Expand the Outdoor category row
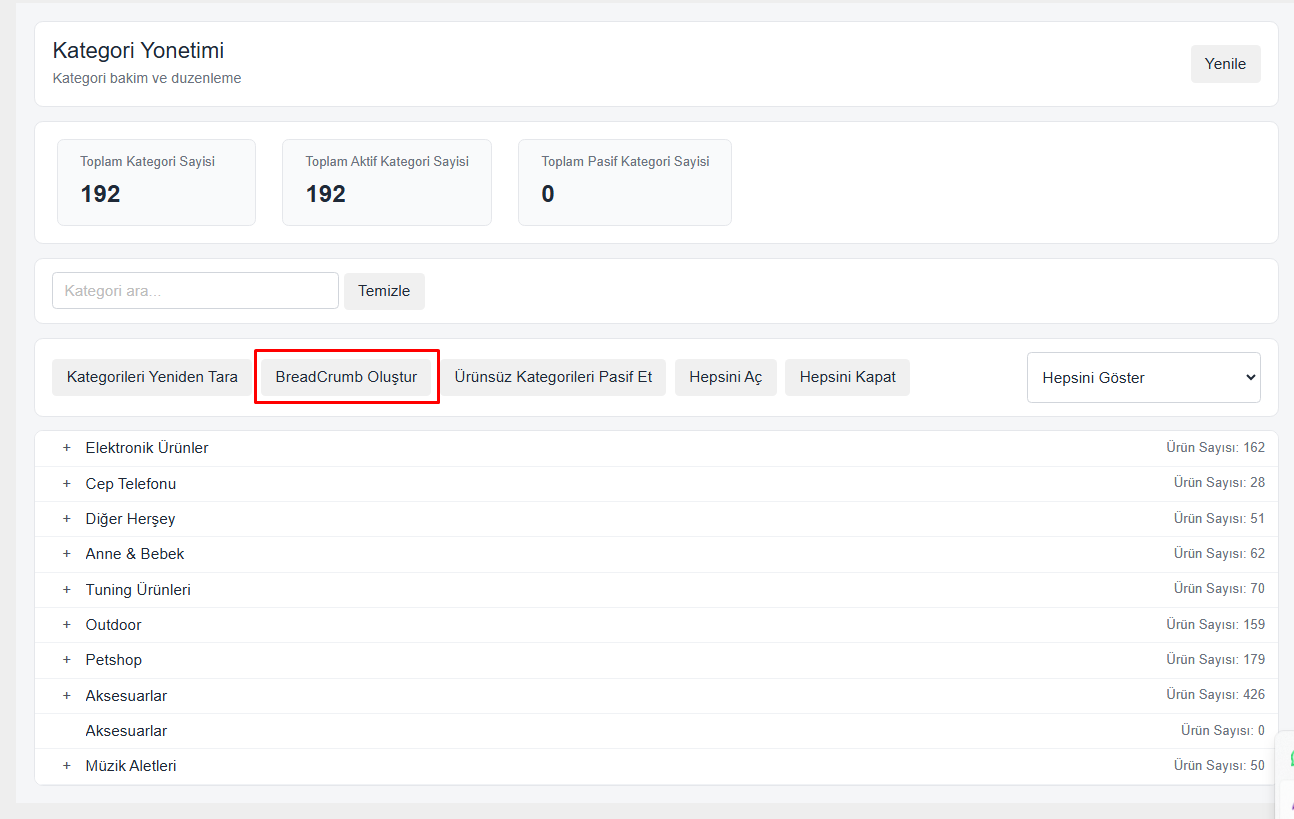 coord(67,625)
